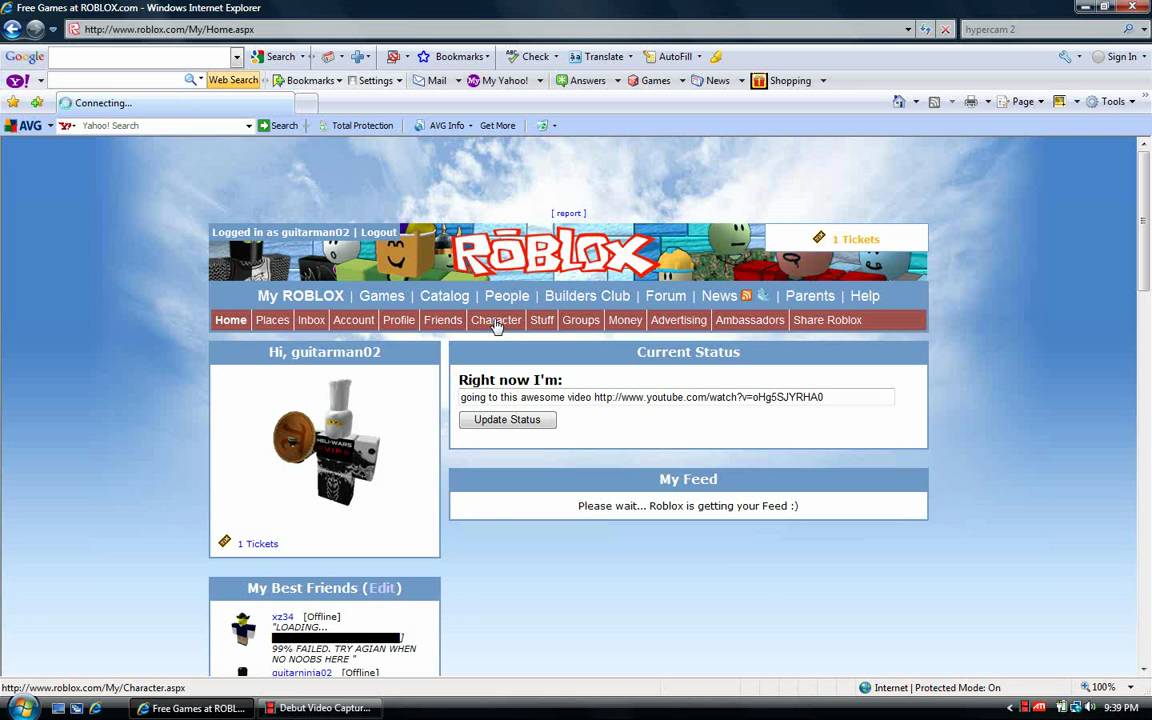
Task: Toggle Yahoo toolbar Settings checkbox
Action: 353,81
